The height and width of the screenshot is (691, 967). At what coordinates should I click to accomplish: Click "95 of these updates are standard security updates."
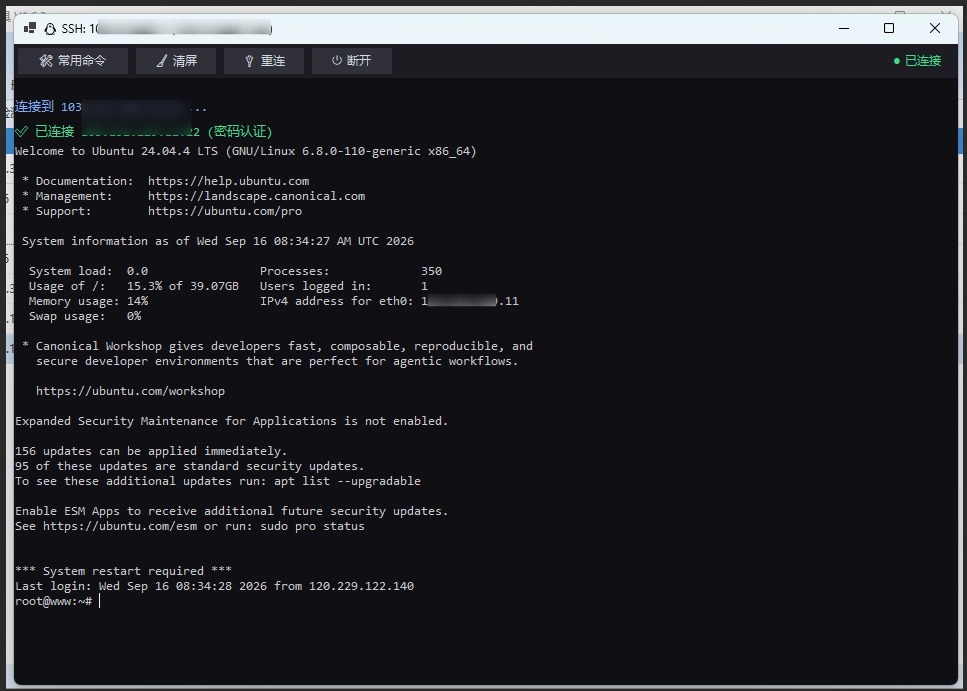(x=190, y=466)
